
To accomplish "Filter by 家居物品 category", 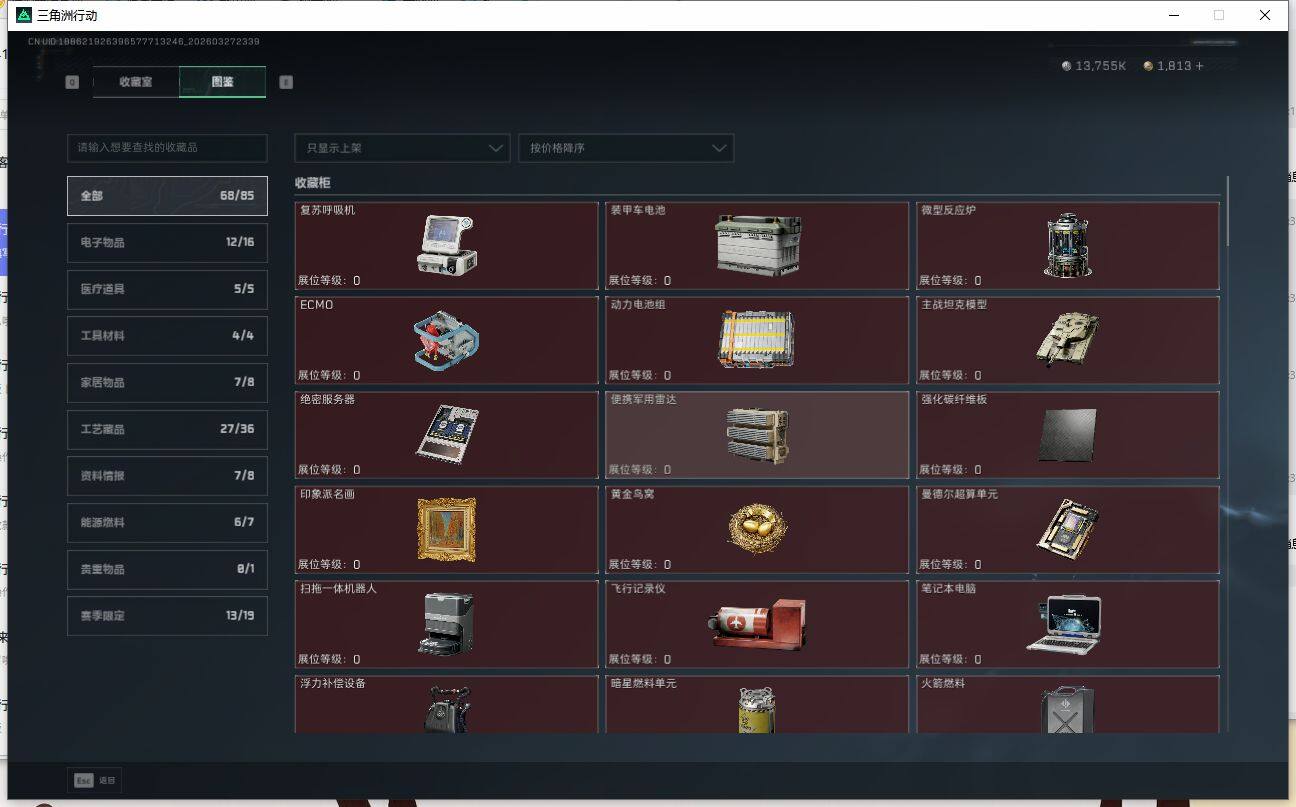I will (x=167, y=382).
